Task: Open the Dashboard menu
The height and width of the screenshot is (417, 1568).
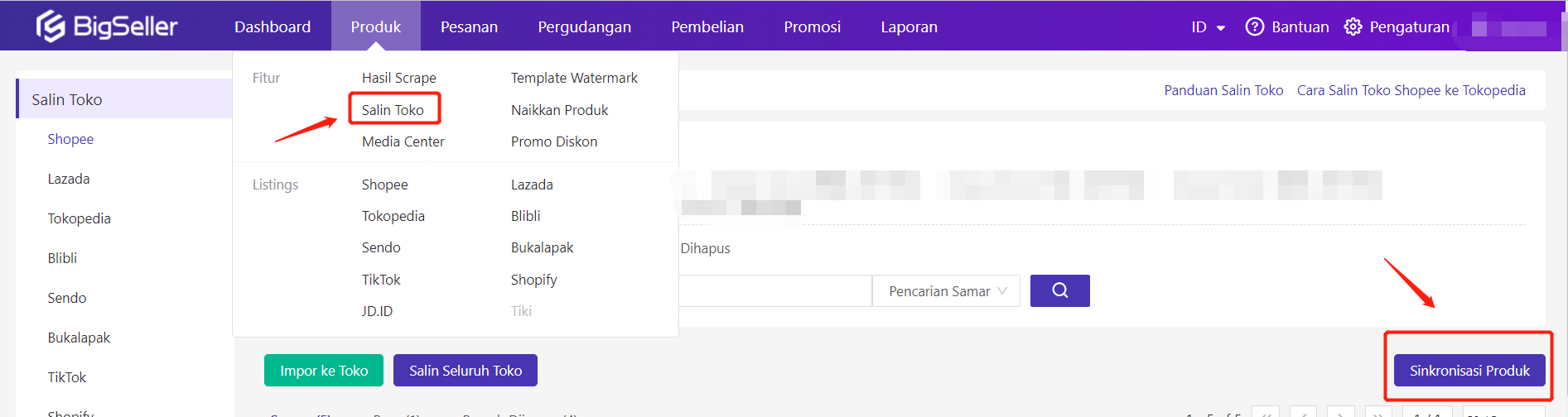Action: 273,26
